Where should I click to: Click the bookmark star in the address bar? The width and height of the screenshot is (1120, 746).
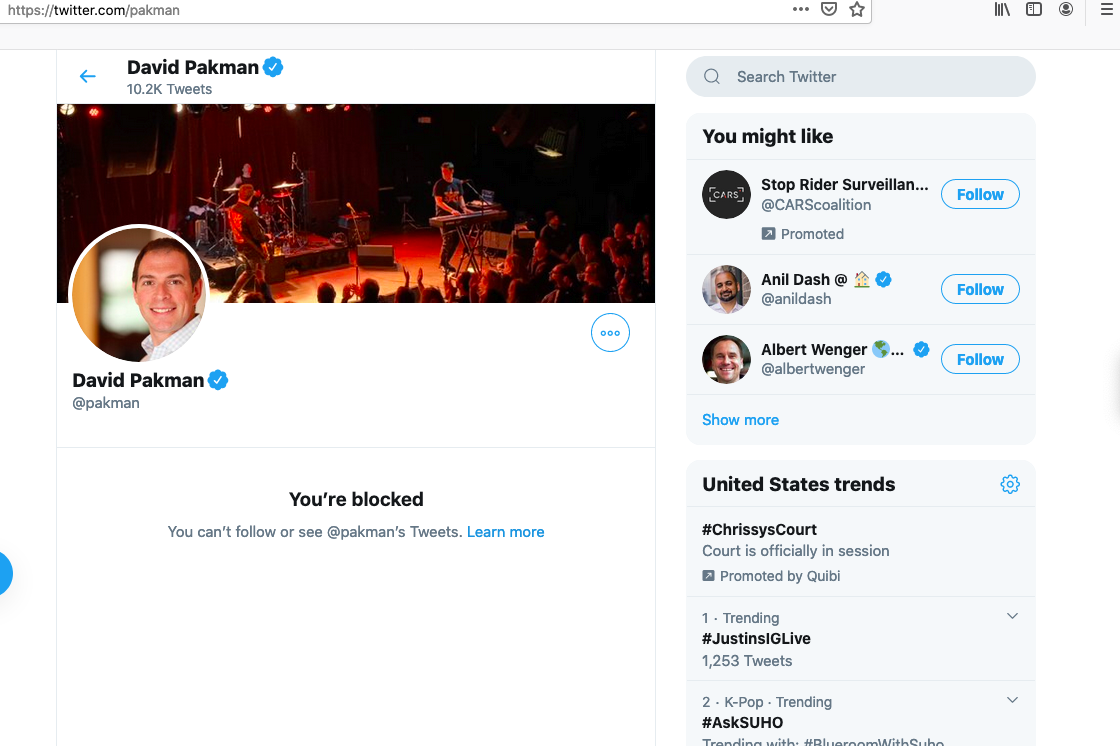point(856,9)
